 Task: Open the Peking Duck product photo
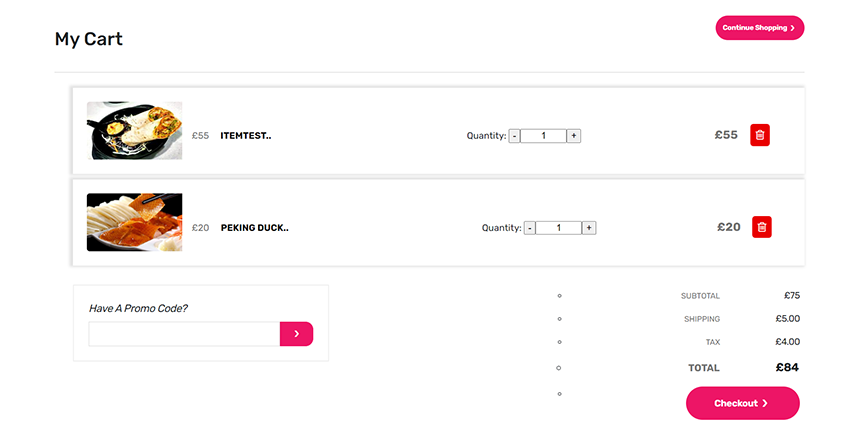(x=134, y=222)
